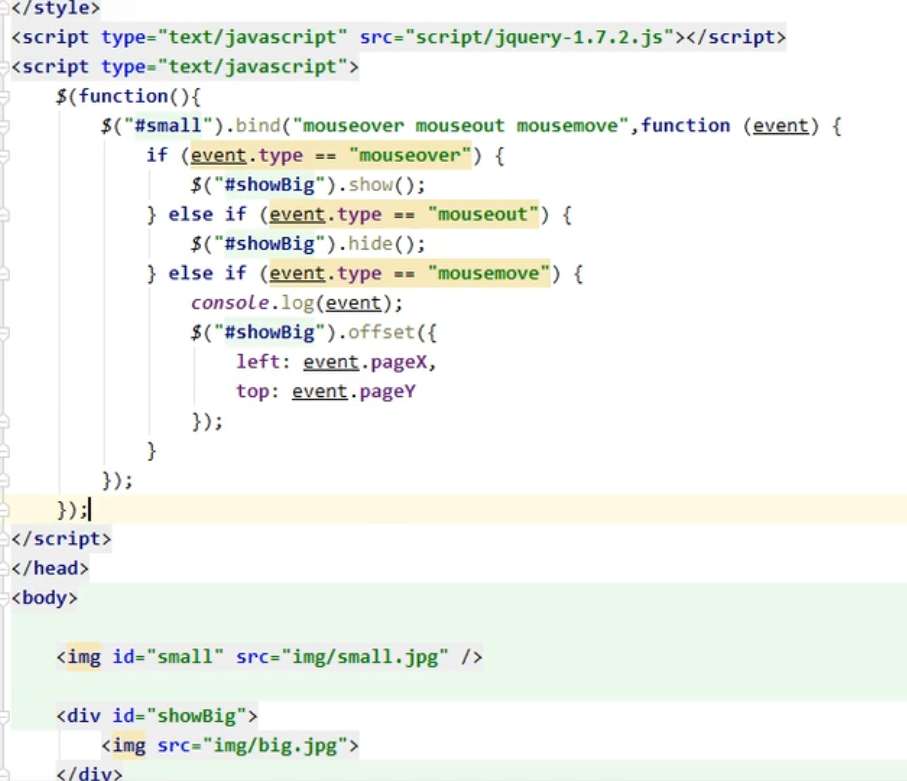Click the console keyword

tap(230, 303)
